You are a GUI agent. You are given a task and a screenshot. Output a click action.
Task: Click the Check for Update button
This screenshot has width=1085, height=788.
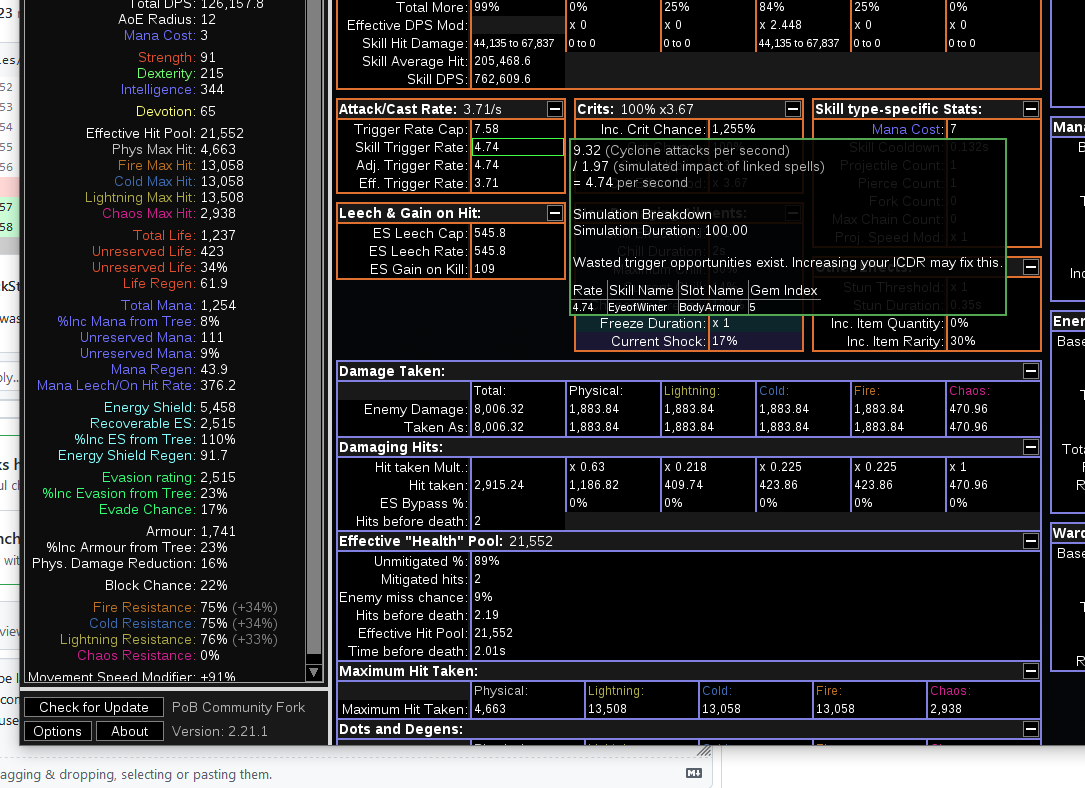(93, 707)
